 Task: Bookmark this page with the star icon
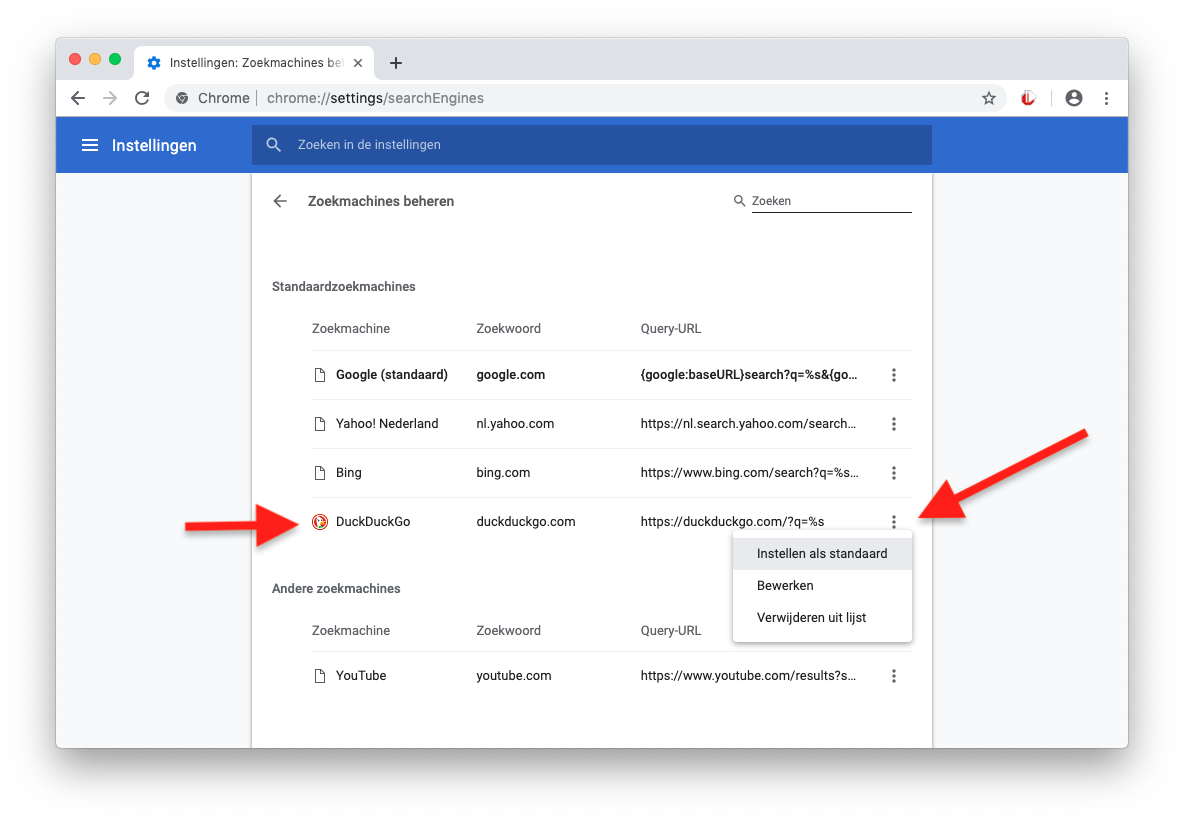pyautogui.click(x=988, y=98)
